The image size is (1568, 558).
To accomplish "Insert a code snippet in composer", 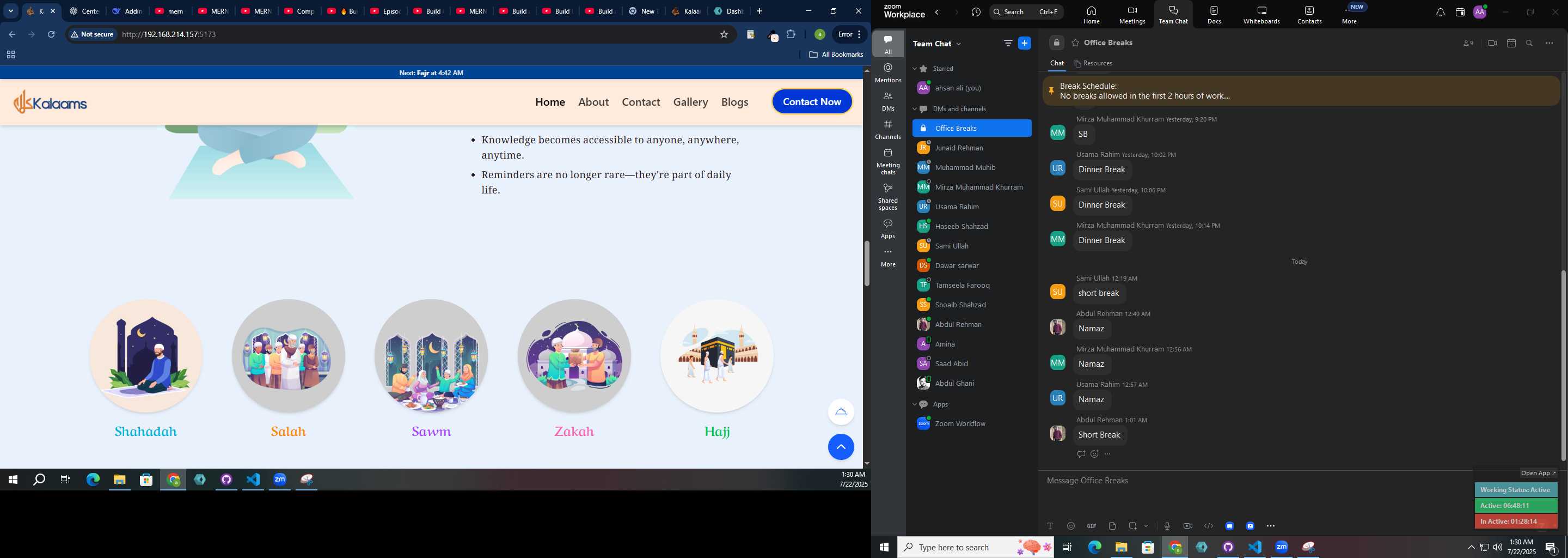I will [1208, 526].
